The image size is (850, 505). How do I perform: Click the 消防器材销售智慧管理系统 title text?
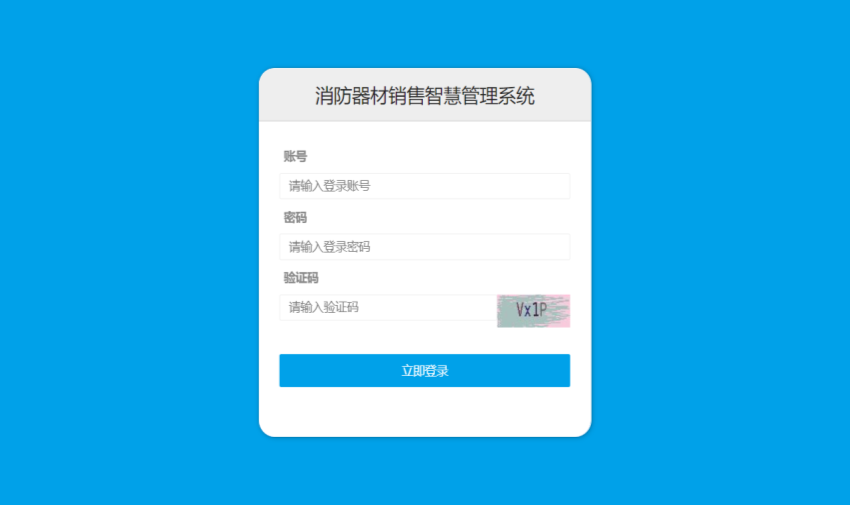click(x=424, y=96)
